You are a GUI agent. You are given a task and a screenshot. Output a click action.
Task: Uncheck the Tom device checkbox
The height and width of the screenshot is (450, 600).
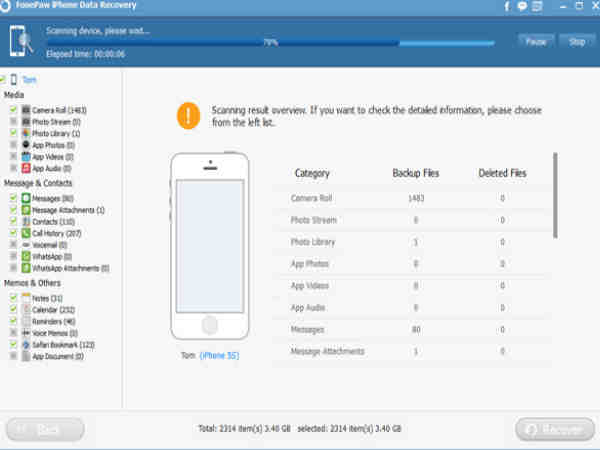click(x=2, y=80)
